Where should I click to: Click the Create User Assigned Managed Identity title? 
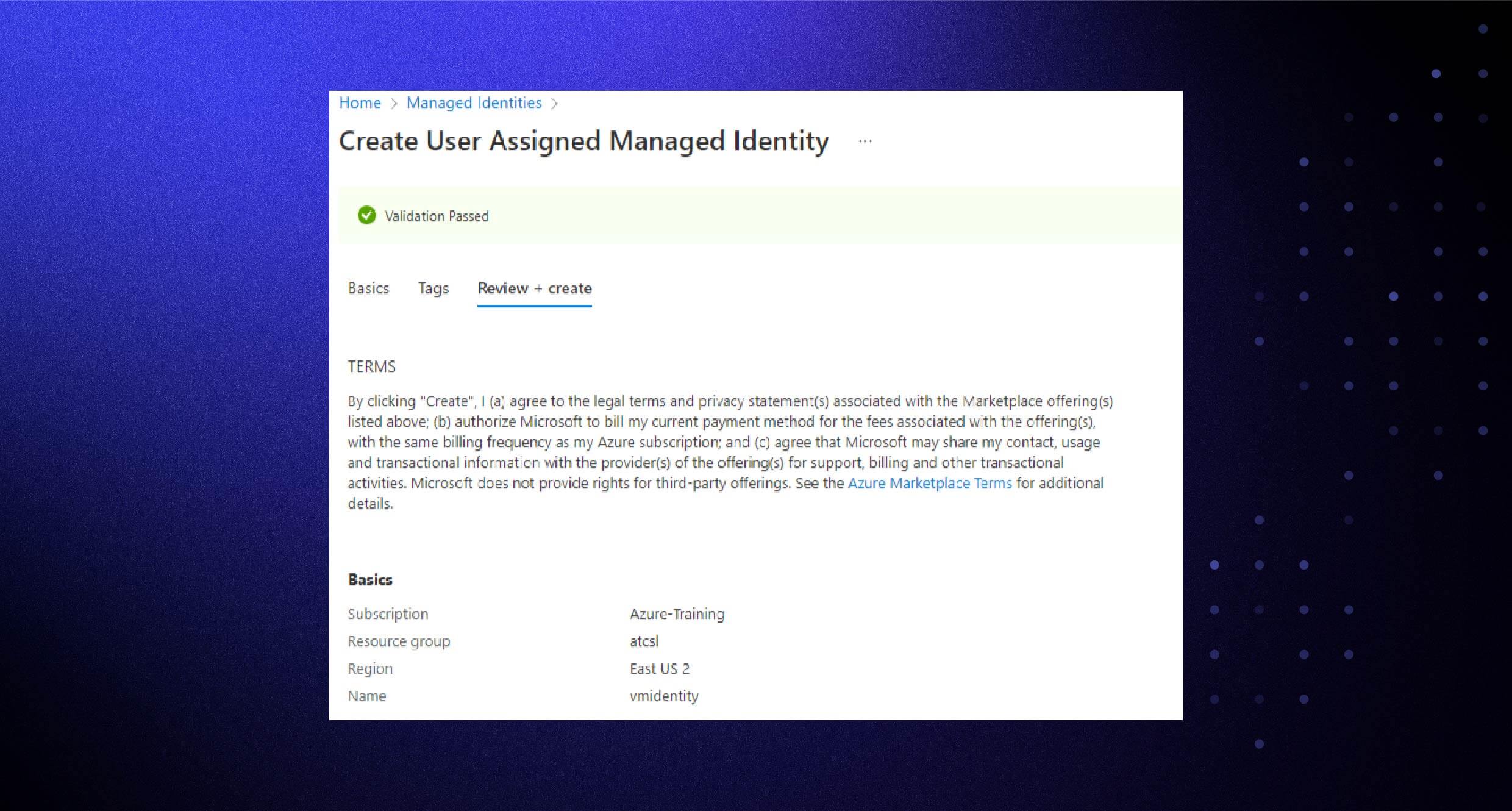coord(583,141)
